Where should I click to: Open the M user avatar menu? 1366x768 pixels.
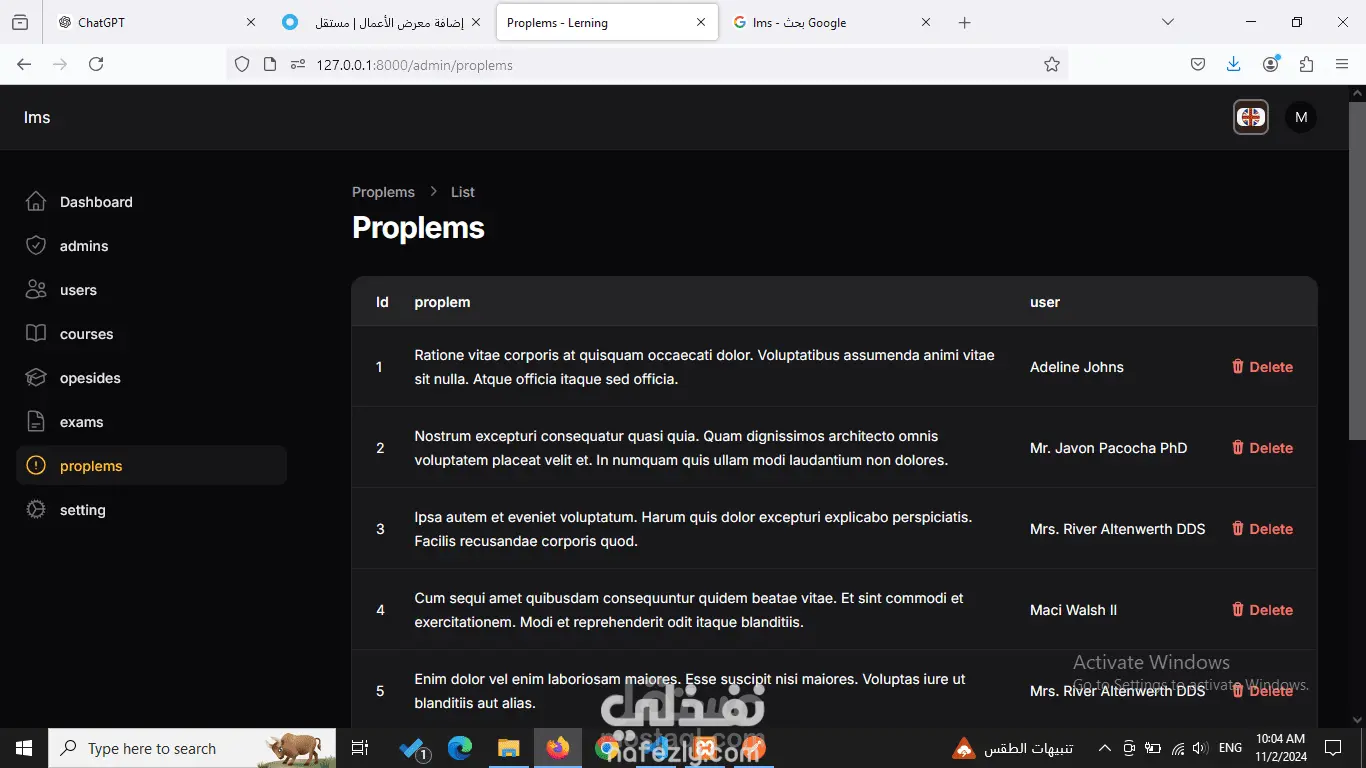tap(1301, 117)
